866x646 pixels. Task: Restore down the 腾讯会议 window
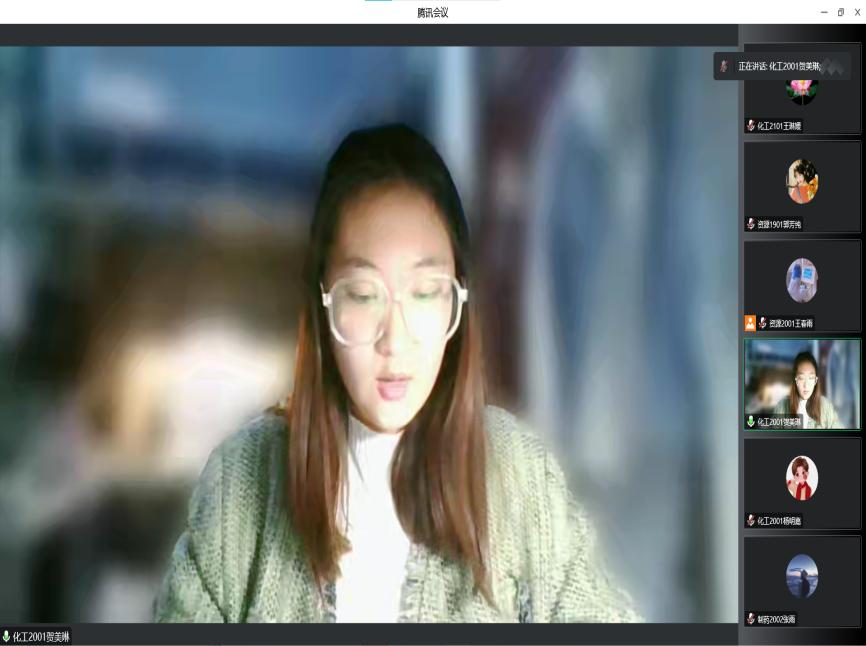click(x=841, y=12)
